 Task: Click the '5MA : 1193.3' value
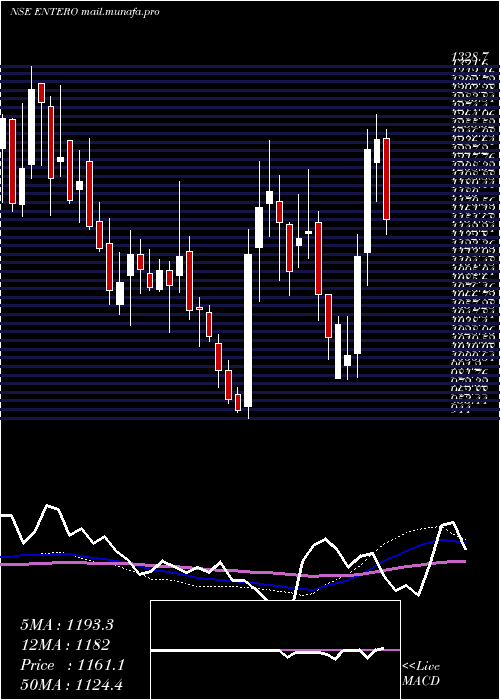(67, 625)
